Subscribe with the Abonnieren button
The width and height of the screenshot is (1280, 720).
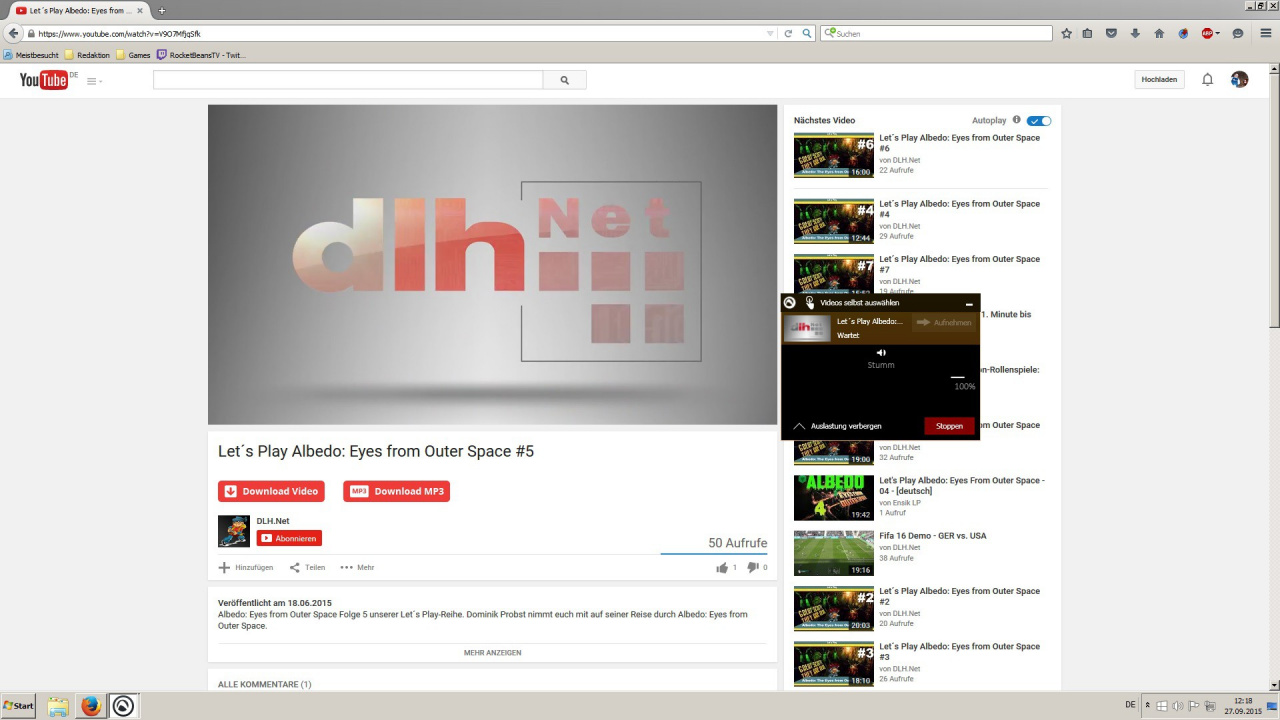(289, 538)
